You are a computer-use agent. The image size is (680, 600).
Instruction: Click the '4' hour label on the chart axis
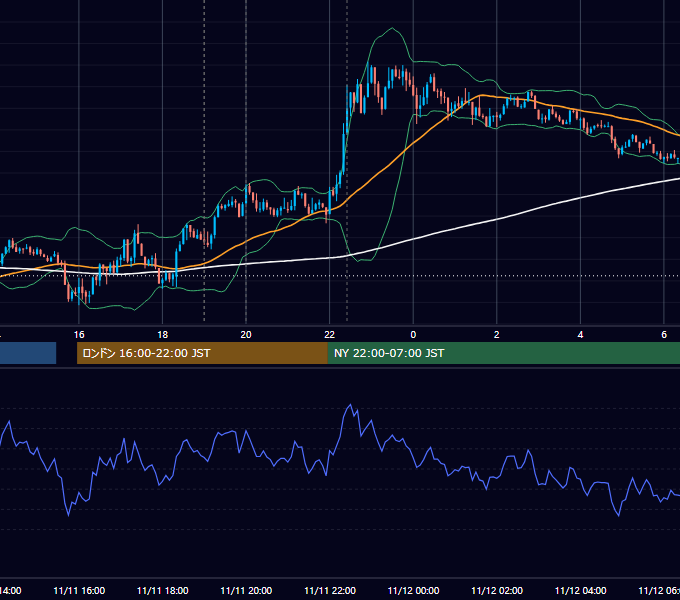click(x=580, y=335)
